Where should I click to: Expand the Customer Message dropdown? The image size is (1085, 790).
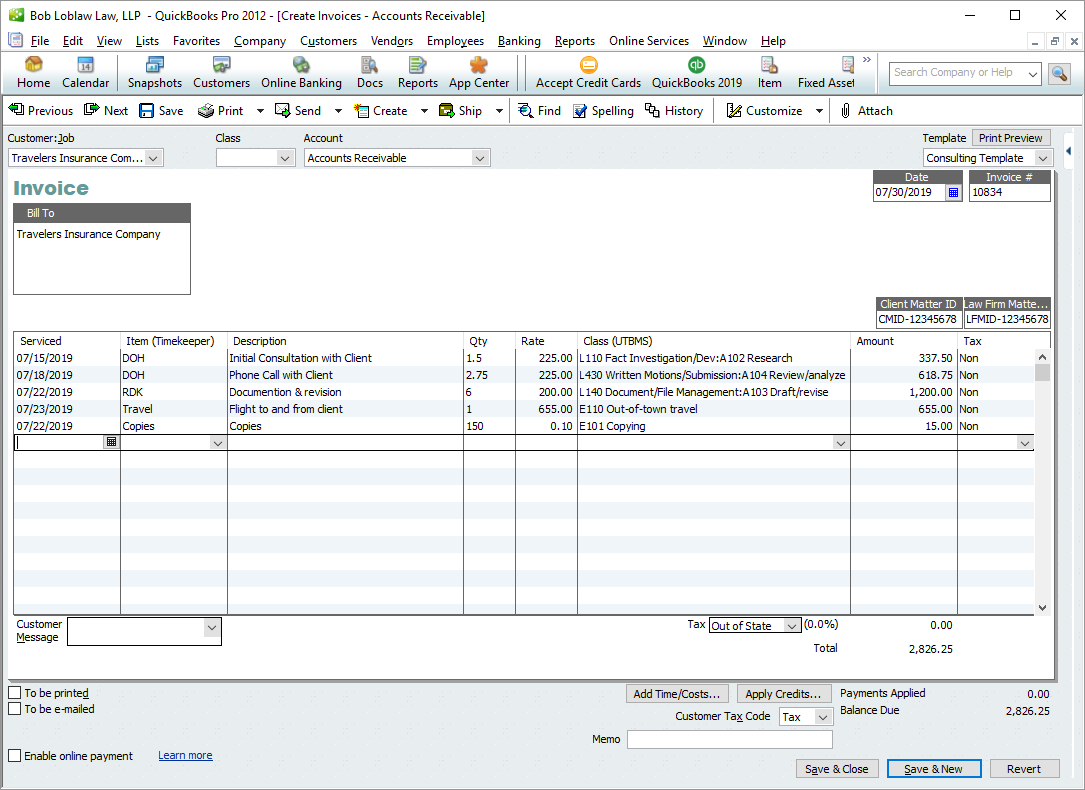(212, 627)
